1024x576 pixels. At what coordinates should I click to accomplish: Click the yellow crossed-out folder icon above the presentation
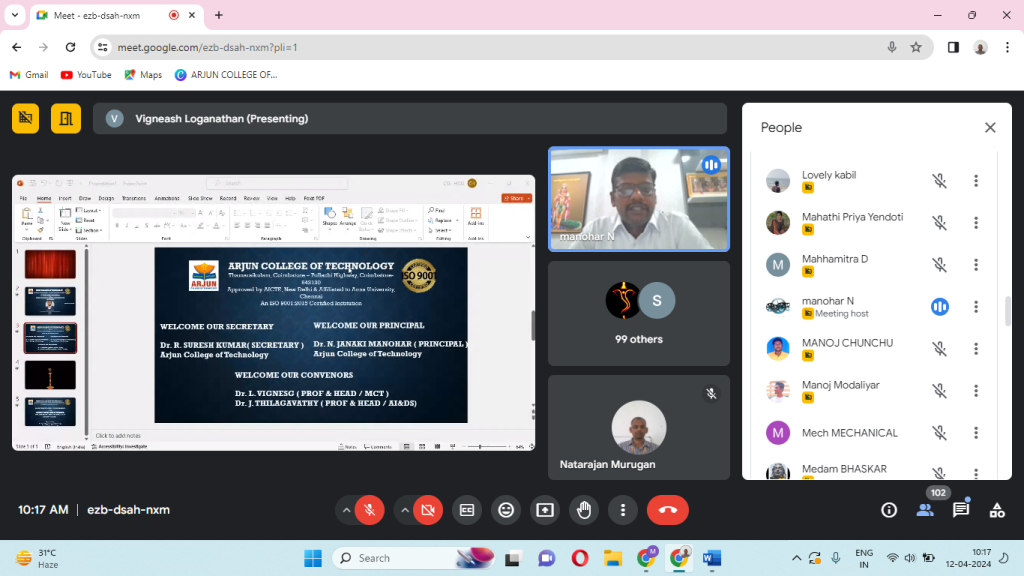25,118
